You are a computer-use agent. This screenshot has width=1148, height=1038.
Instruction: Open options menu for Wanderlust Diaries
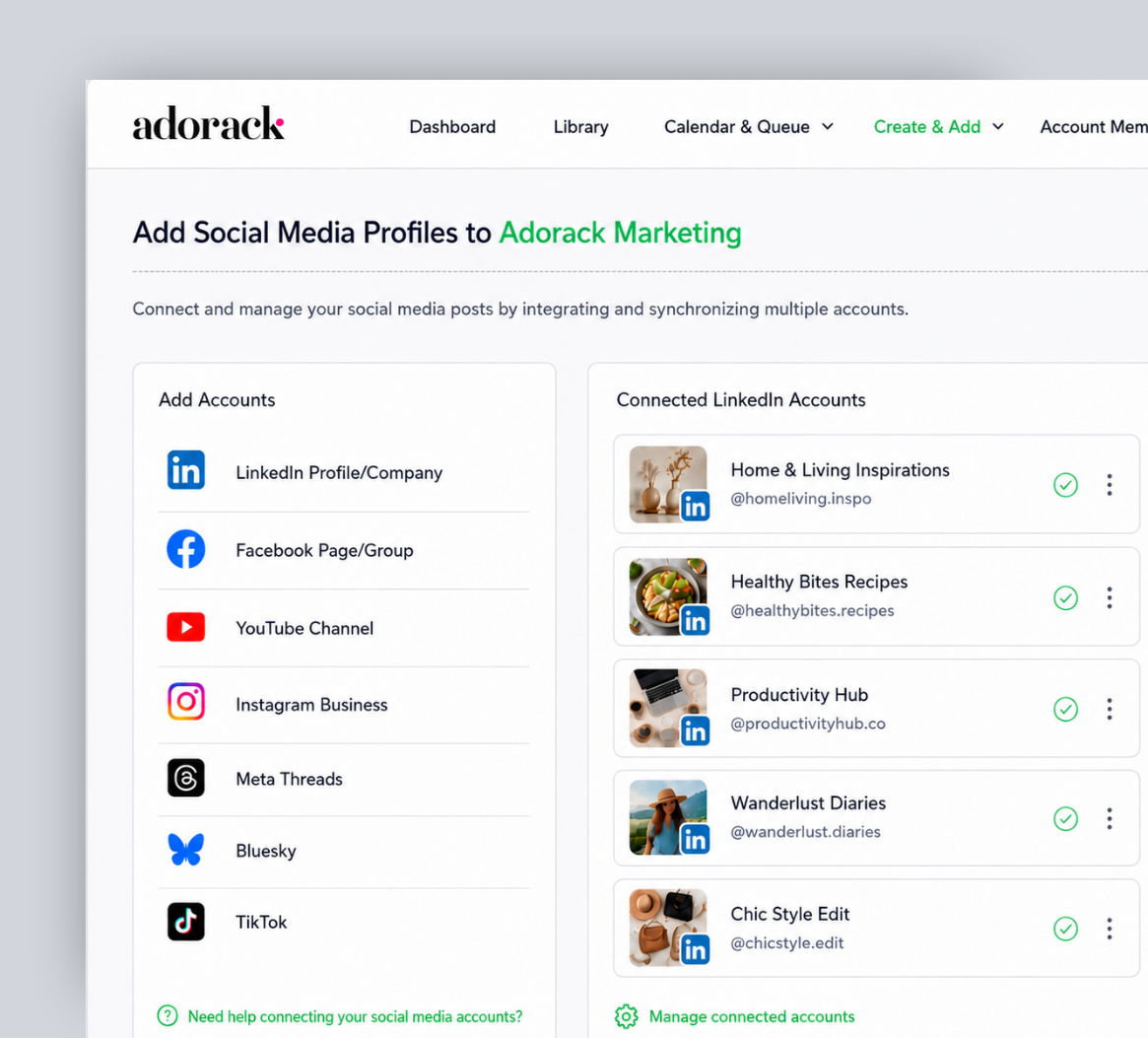click(x=1110, y=818)
